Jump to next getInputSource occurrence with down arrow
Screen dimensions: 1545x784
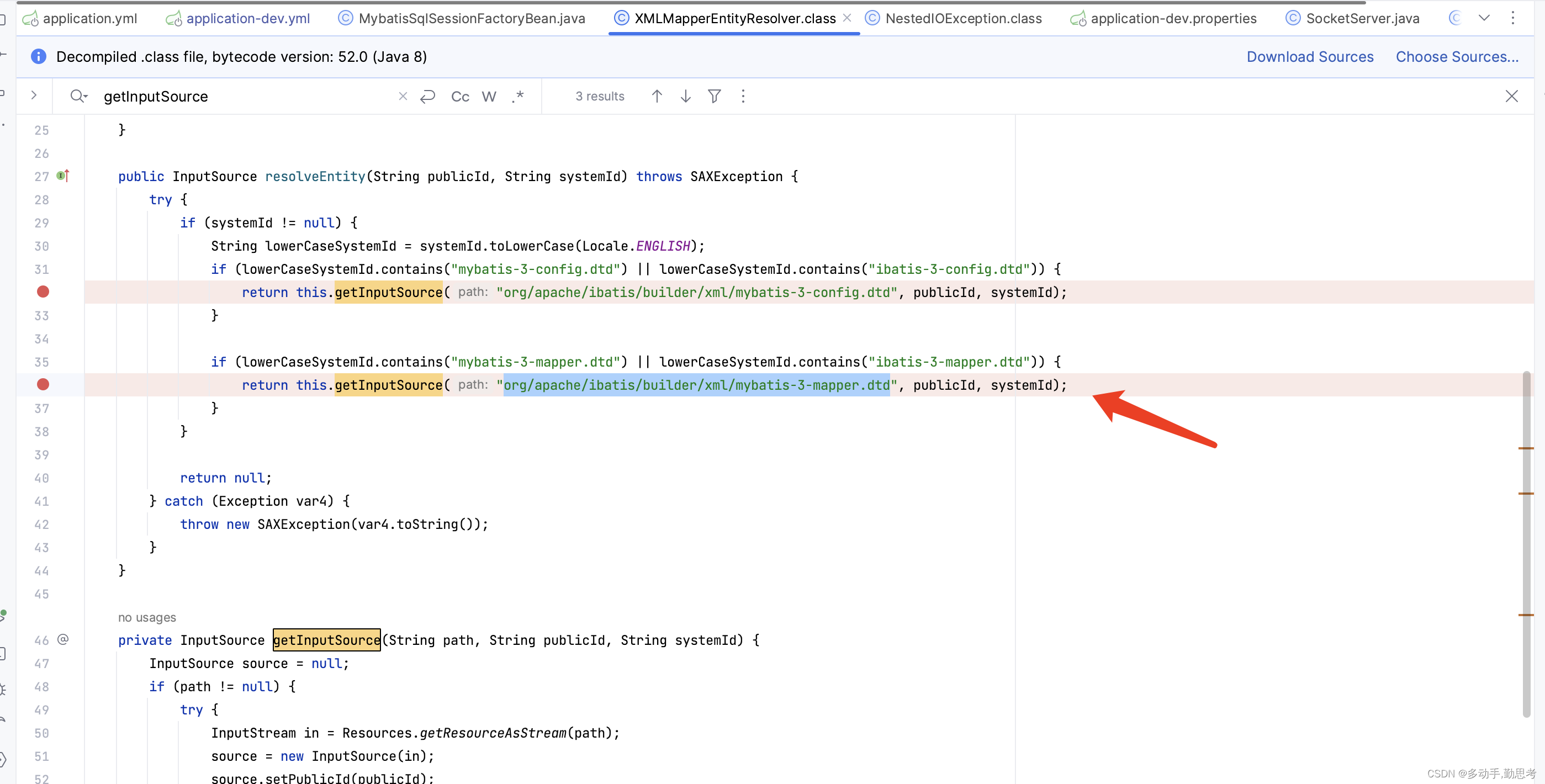(685, 96)
